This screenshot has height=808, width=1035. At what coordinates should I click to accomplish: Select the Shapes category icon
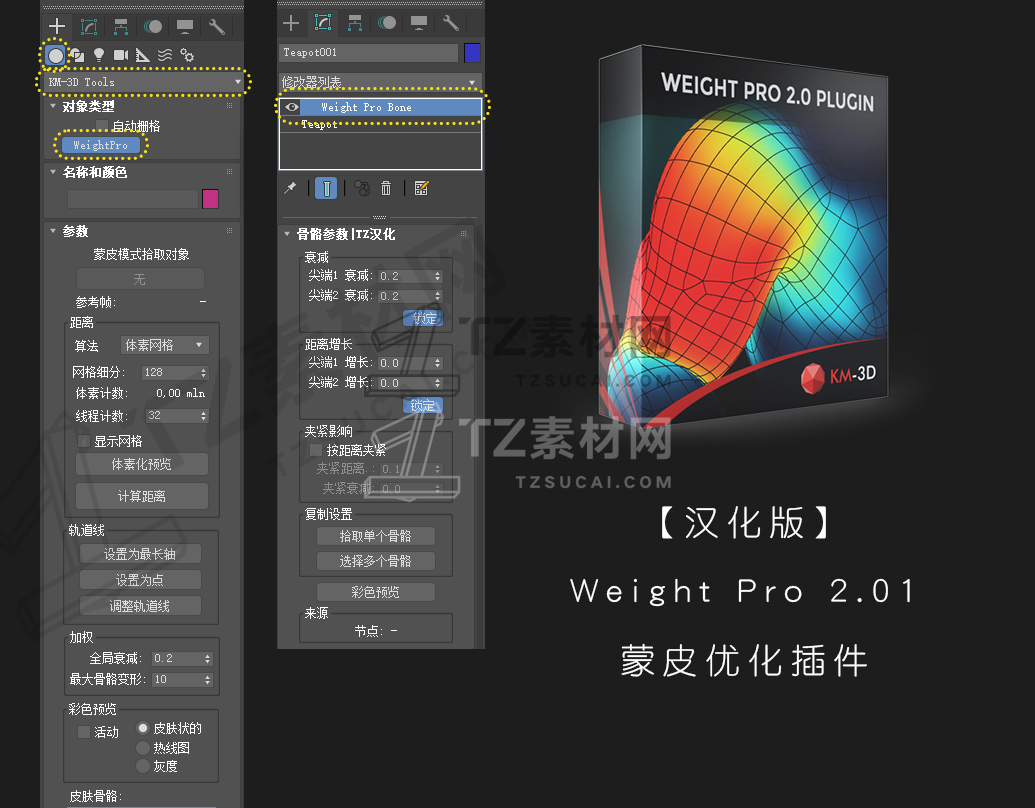click(77, 55)
